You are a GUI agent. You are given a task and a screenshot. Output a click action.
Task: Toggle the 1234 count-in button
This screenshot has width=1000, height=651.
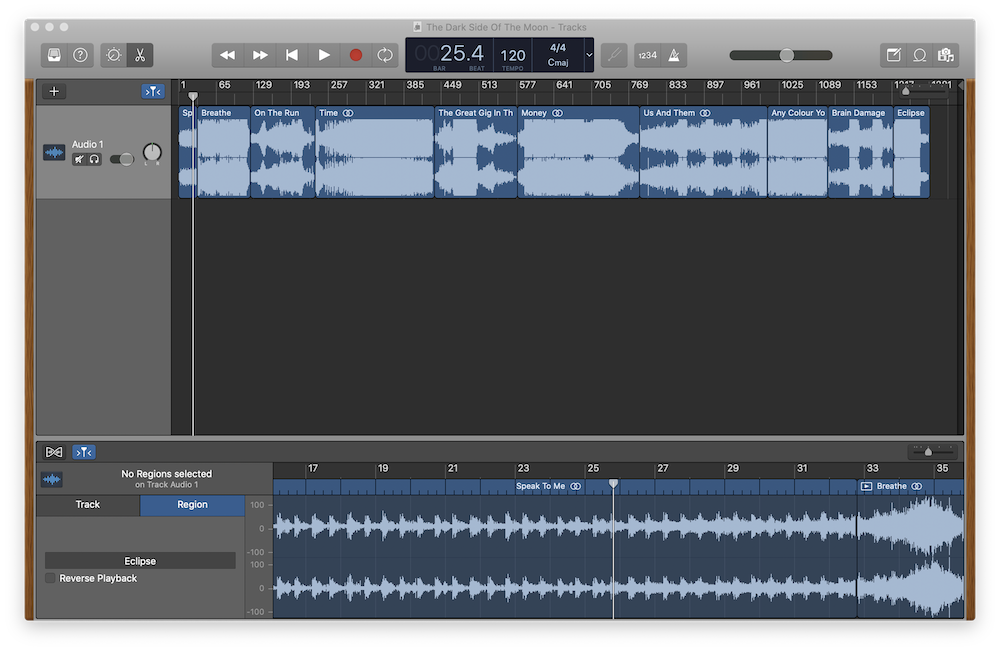[647, 55]
